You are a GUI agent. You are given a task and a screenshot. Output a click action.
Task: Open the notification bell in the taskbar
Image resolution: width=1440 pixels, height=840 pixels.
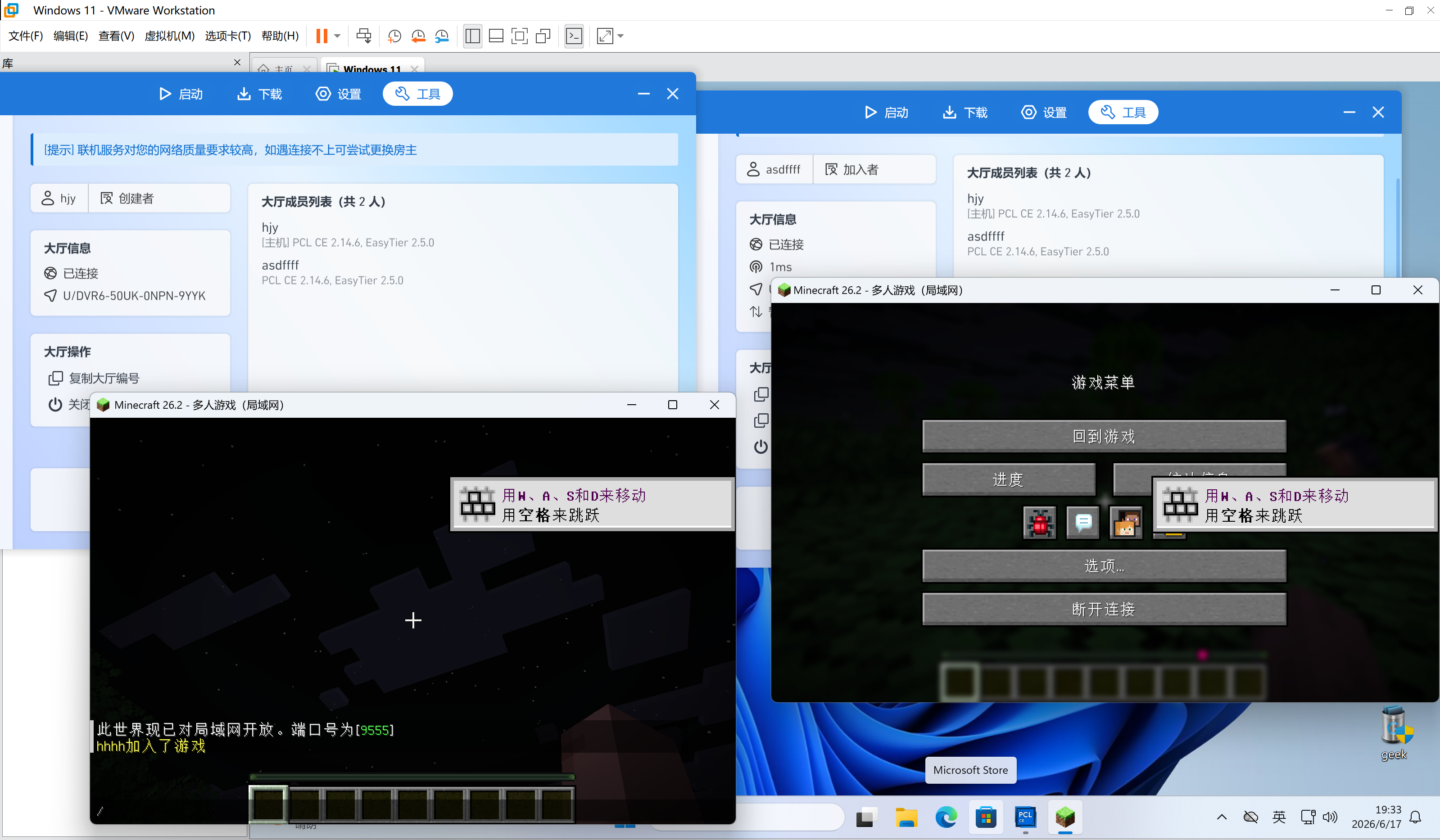(x=1415, y=817)
